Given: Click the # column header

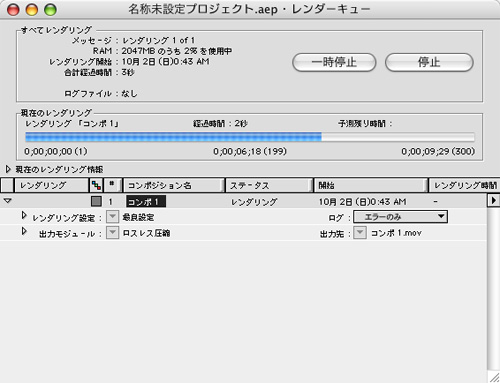Looking at the screenshot, I should (112, 185).
